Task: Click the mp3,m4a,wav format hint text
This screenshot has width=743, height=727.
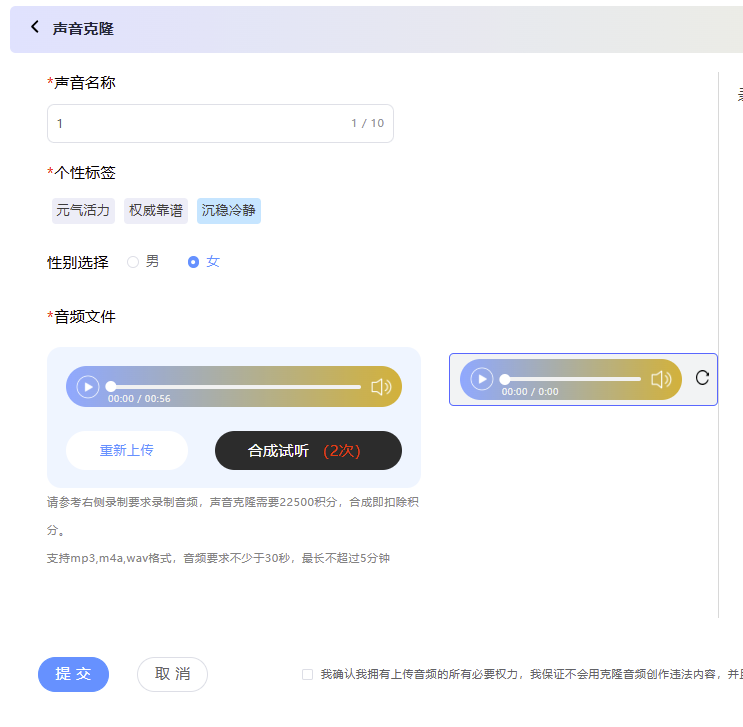Action: 218,558
